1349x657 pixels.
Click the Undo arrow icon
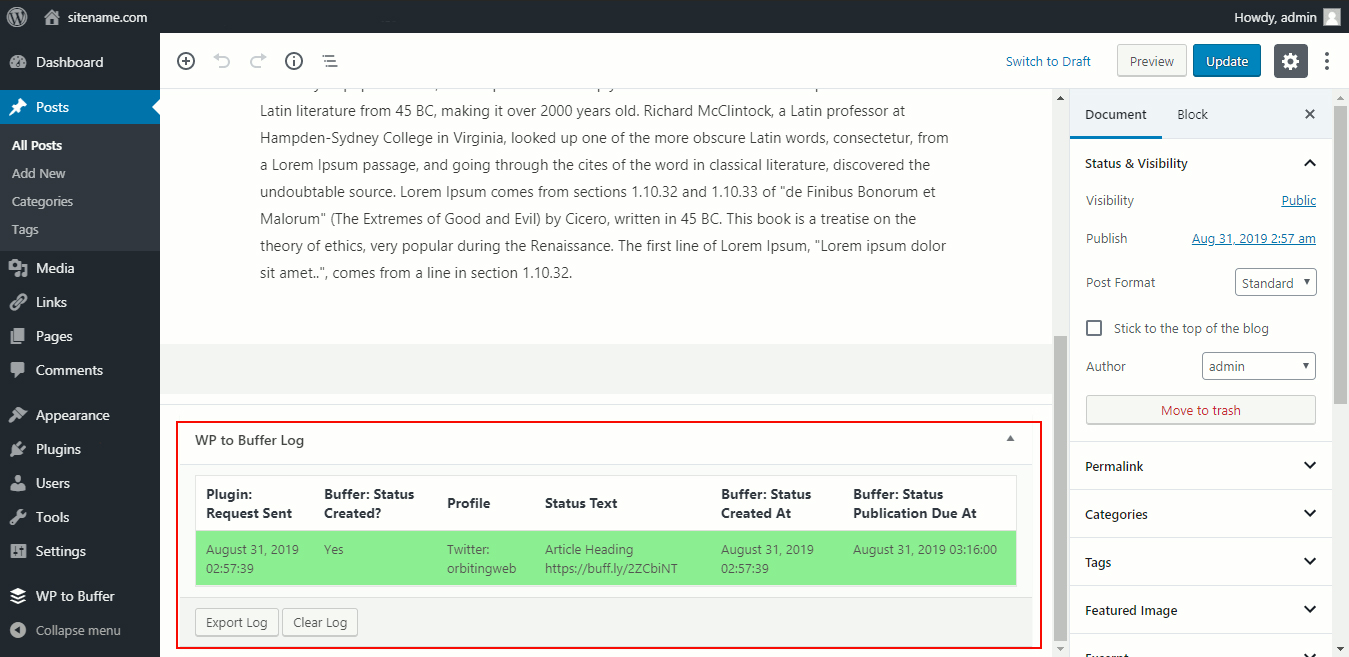[x=222, y=61]
